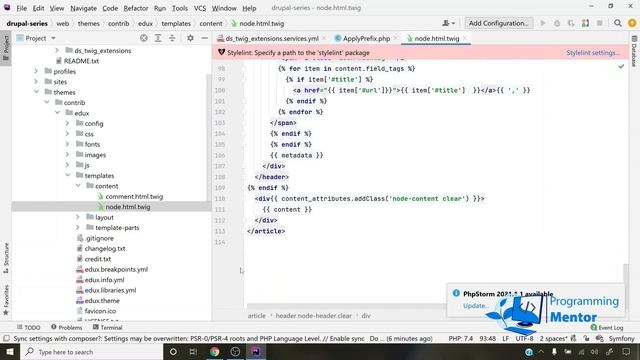Click Collapse All icon in Project panel
This screenshot has width=640, height=360.
pyautogui.click(x=172, y=38)
